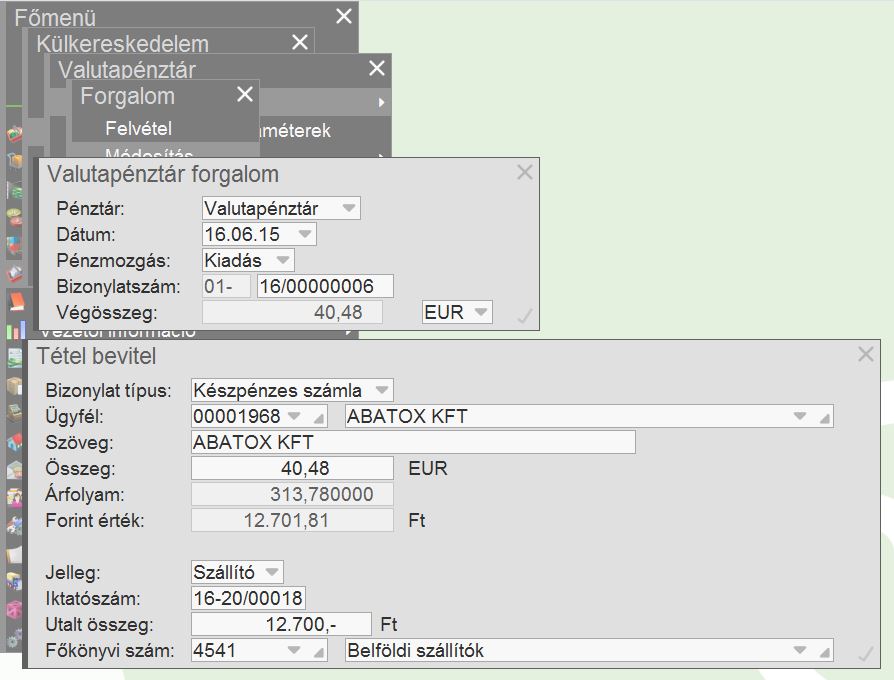Open the Főkönyvi szám 4541 dropdown arrow
The image size is (894, 680).
(294, 649)
